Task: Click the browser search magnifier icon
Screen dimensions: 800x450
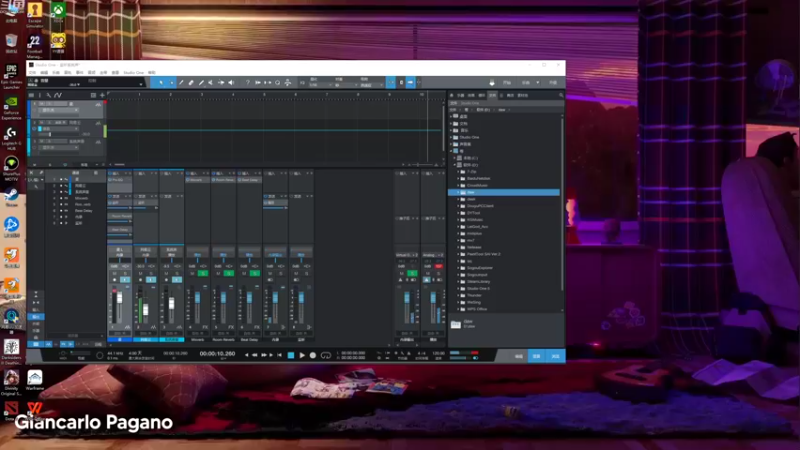Action: click(x=561, y=95)
